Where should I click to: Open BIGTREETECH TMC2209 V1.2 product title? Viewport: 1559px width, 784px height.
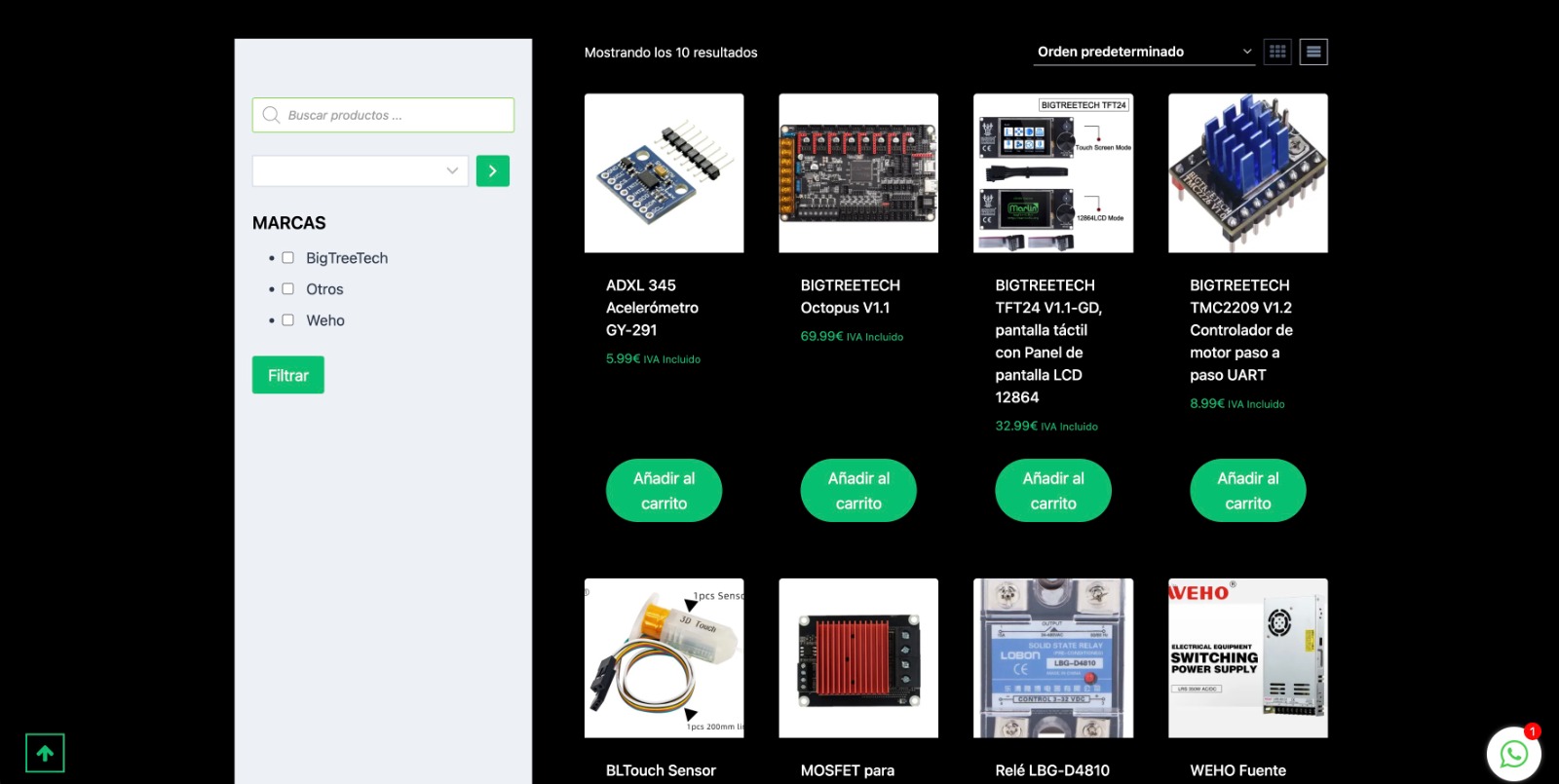[x=1241, y=330]
